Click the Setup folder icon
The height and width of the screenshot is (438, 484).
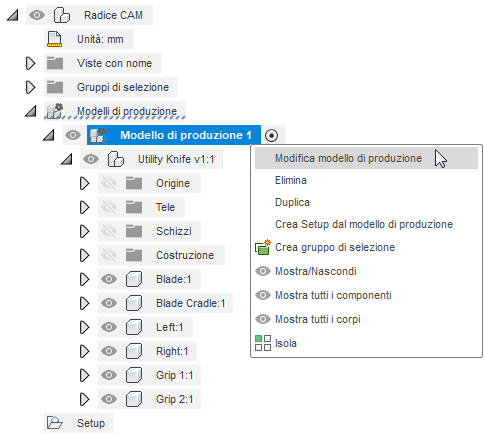(55, 423)
